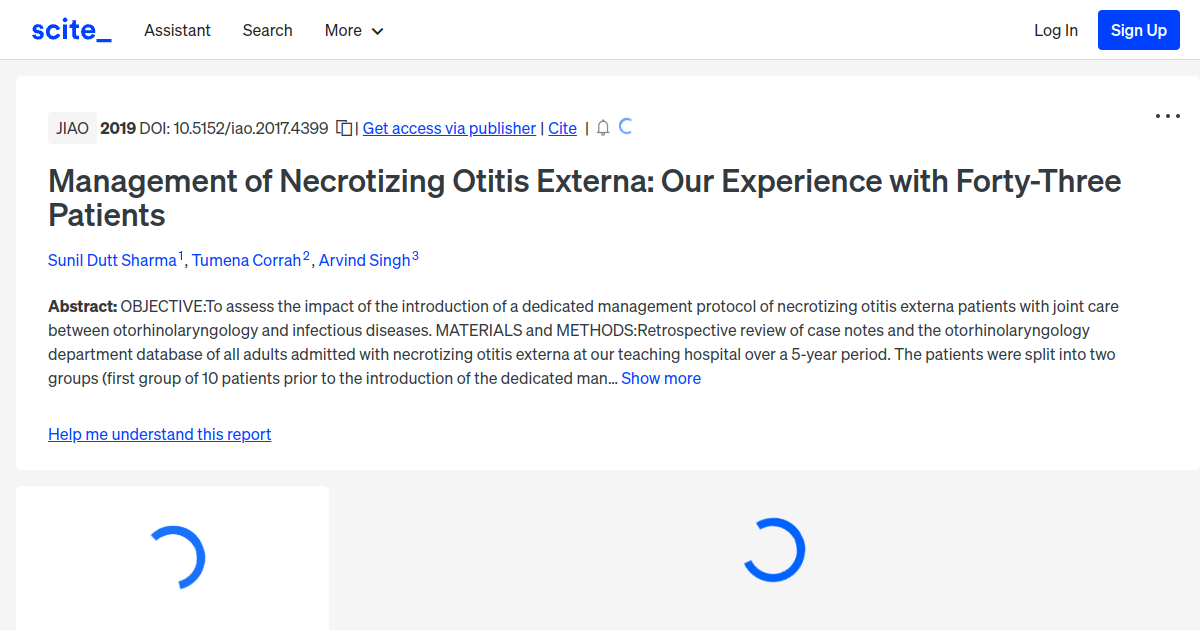Viewport: 1200px width, 630px height.
Task: Click the Sign Up button
Action: tap(1138, 30)
